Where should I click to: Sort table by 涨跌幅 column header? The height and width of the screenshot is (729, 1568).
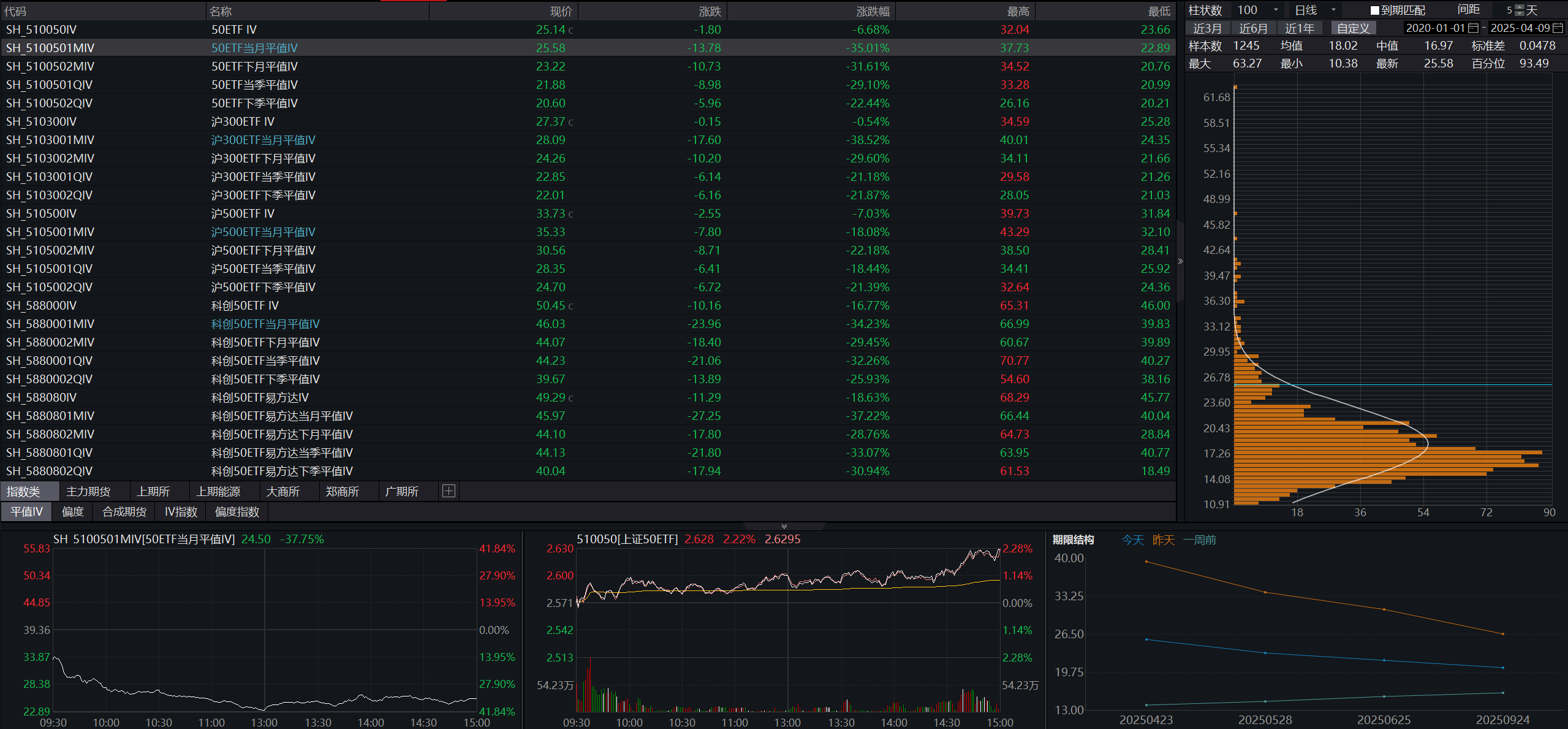tap(872, 11)
